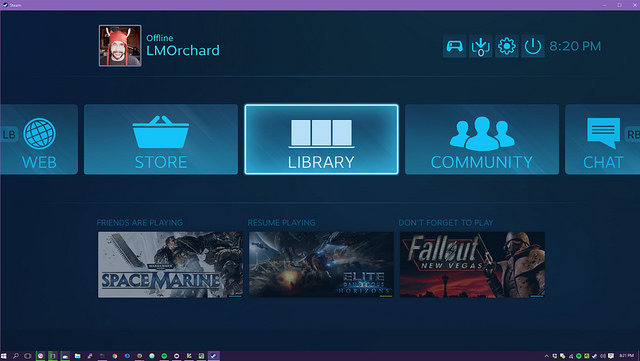Open the downloads icon in header
The height and width of the screenshot is (361, 640).
(480, 46)
